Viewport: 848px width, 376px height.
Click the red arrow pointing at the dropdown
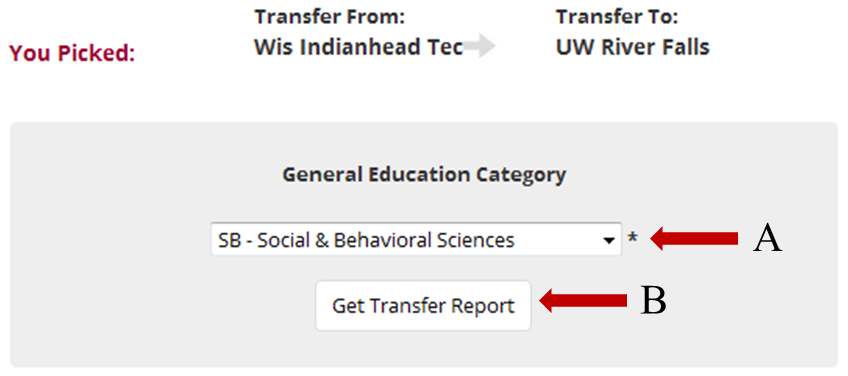tap(694, 239)
